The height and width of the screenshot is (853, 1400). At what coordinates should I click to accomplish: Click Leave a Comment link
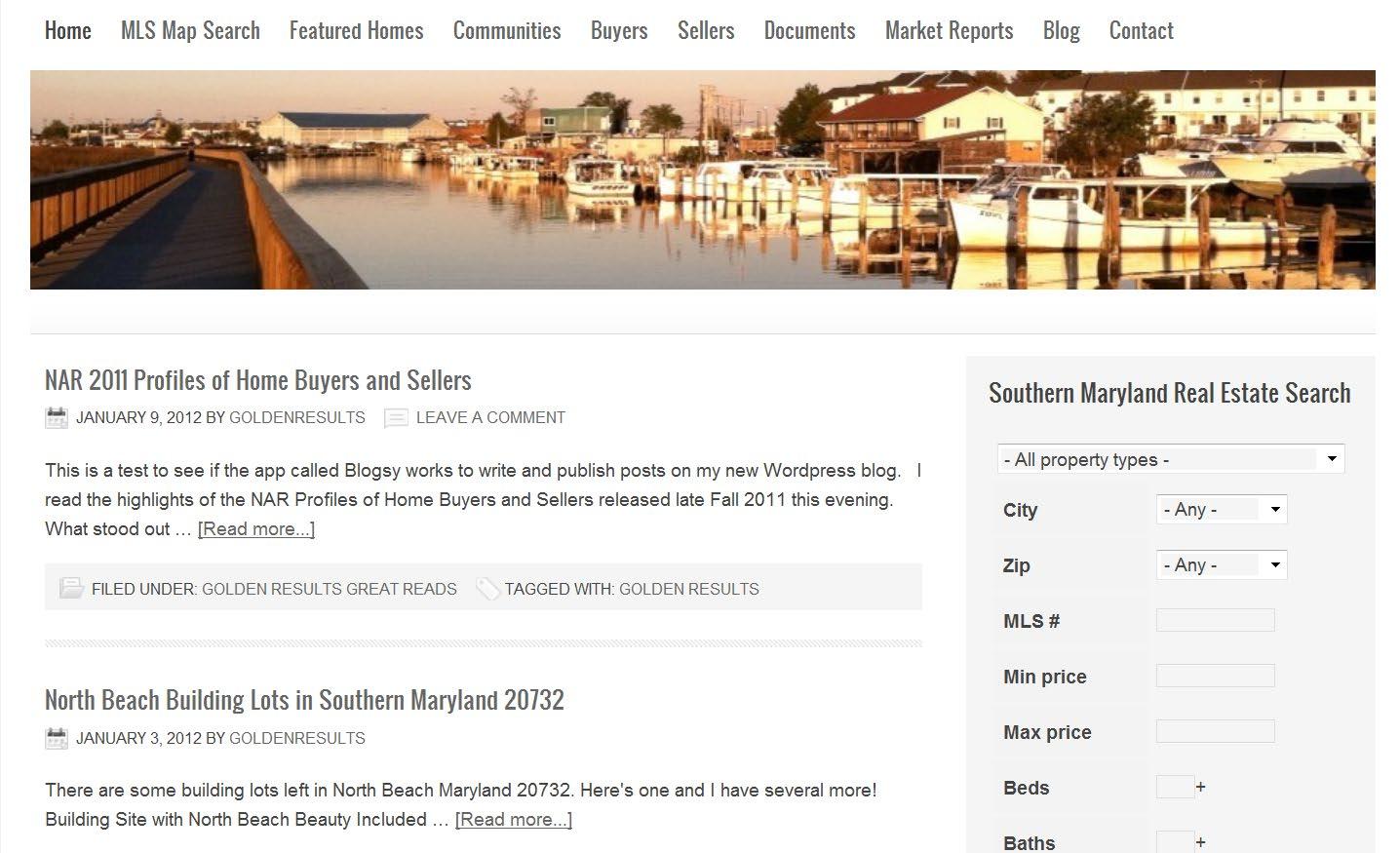point(490,417)
